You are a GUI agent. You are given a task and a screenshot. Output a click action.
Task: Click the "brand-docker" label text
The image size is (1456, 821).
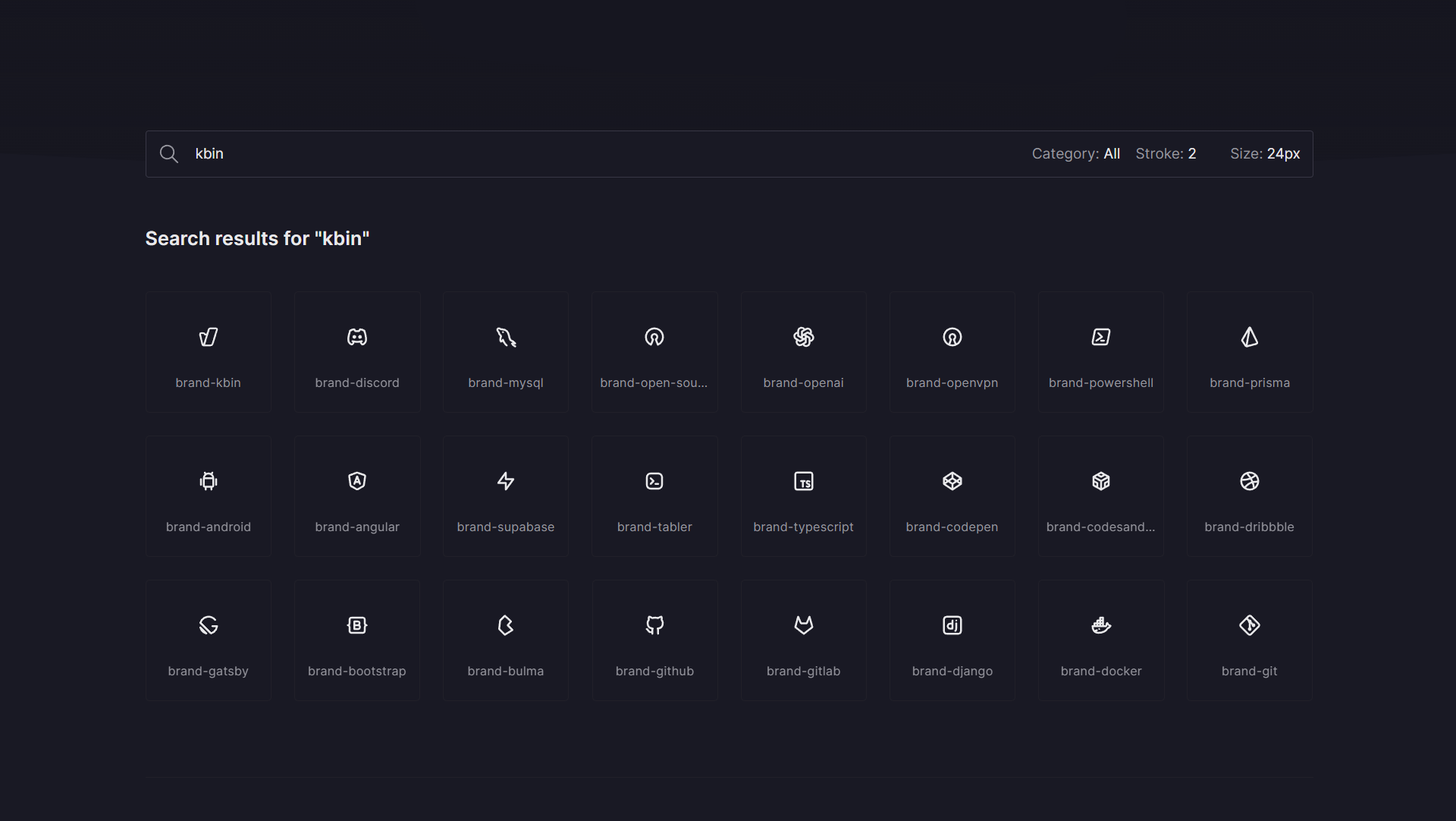click(1101, 672)
